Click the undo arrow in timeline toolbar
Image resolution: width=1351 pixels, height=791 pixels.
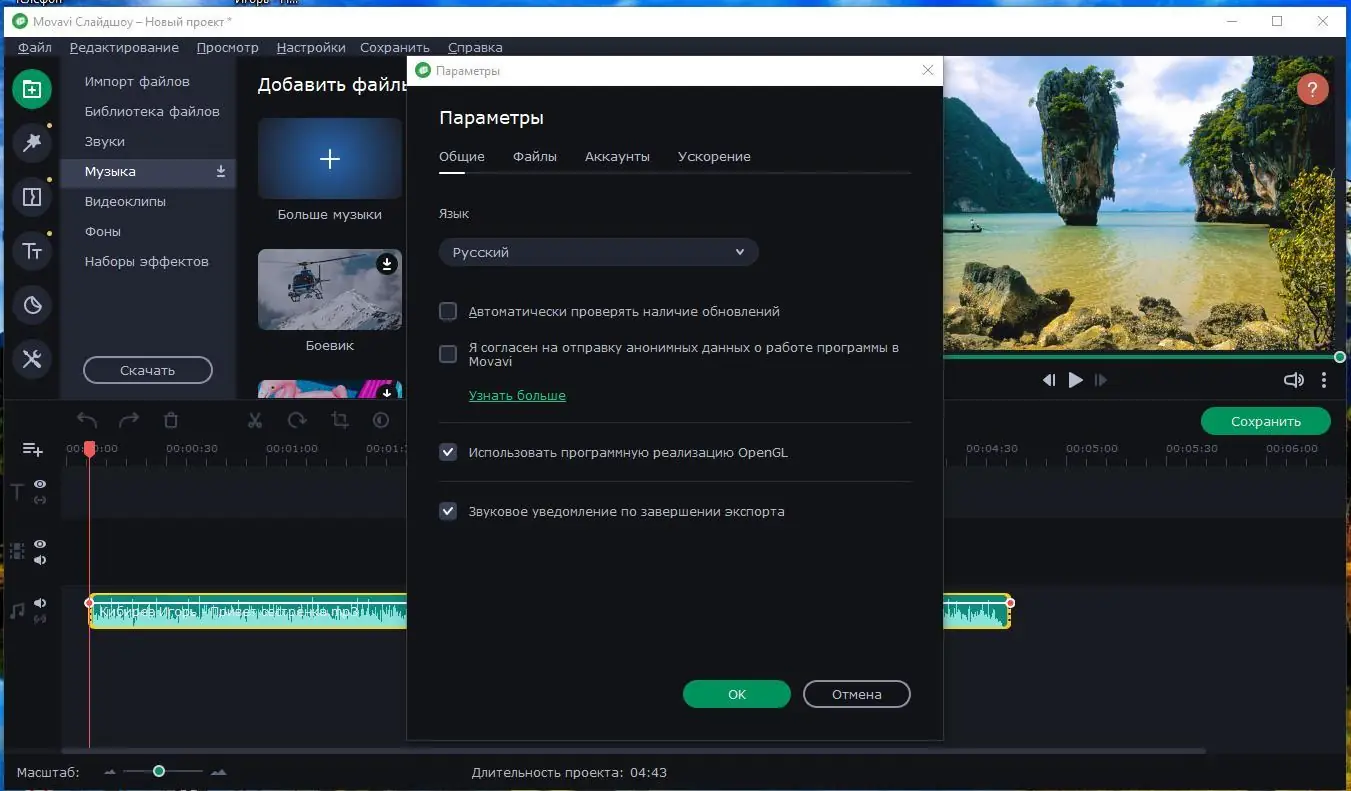87,421
